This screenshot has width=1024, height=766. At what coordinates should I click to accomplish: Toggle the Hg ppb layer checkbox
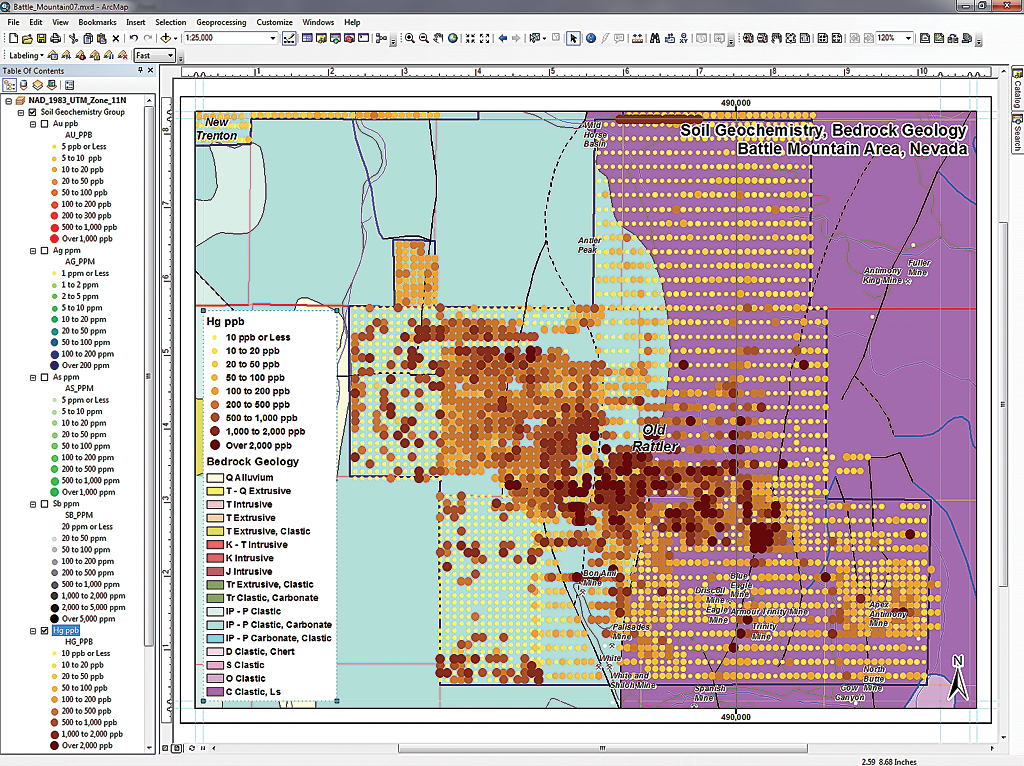pos(45,631)
